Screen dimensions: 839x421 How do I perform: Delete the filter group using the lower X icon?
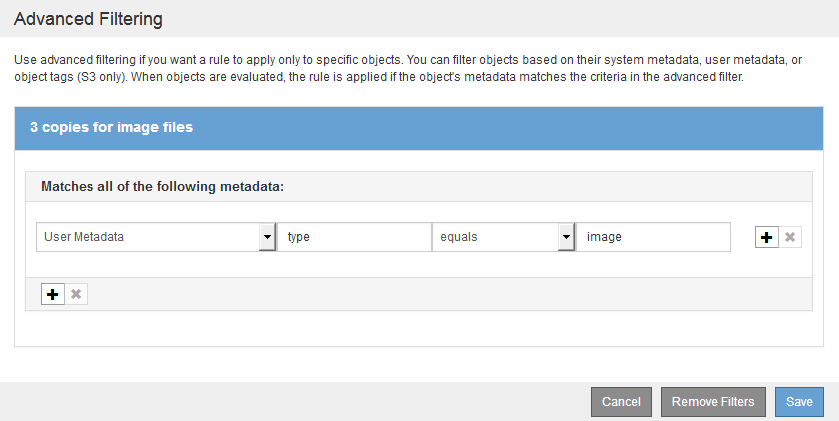(x=76, y=294)
